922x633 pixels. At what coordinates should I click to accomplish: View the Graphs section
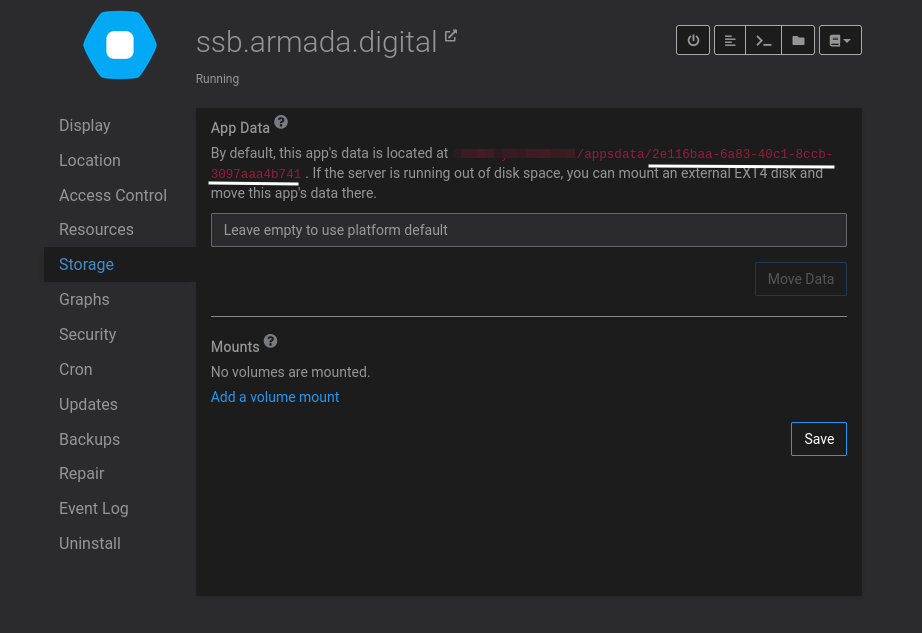pos(84,299)
